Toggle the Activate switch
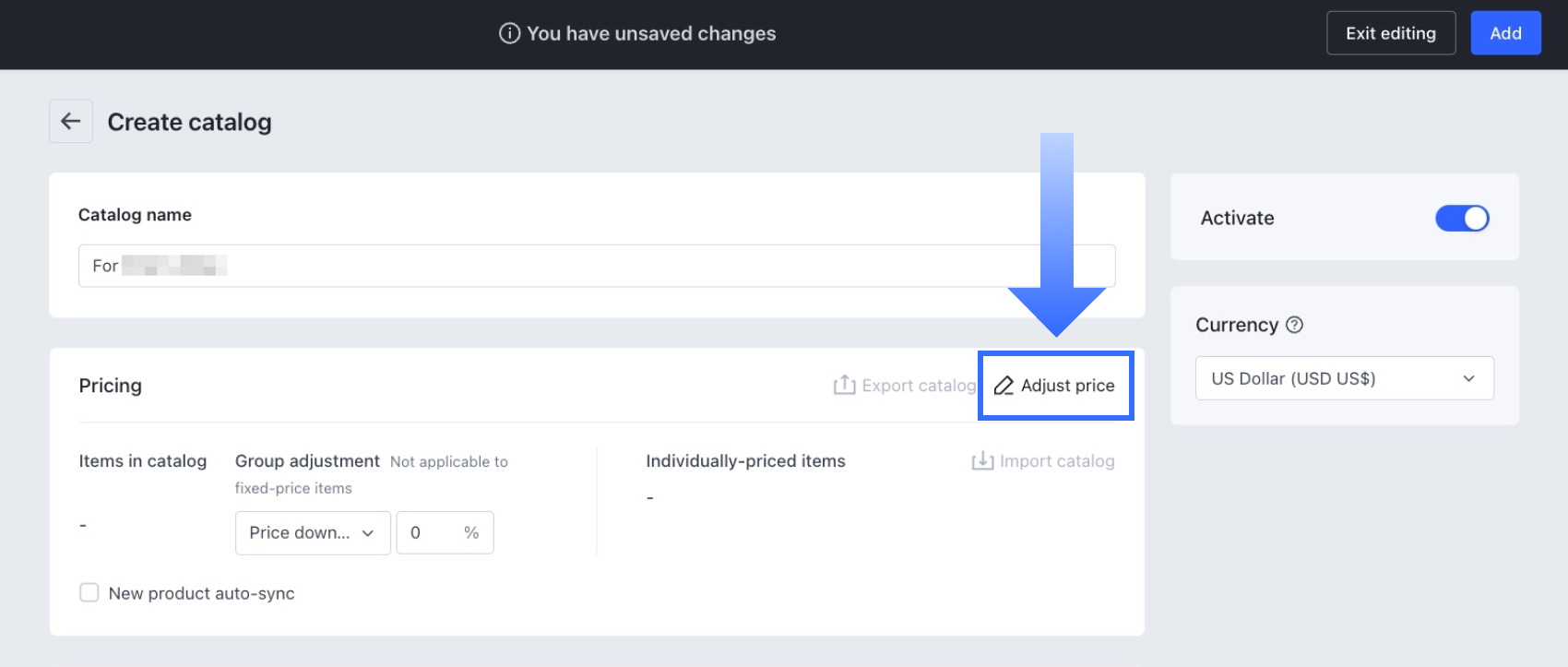This screenshot has height=667, width=1568. click(x=1462, y=218)
